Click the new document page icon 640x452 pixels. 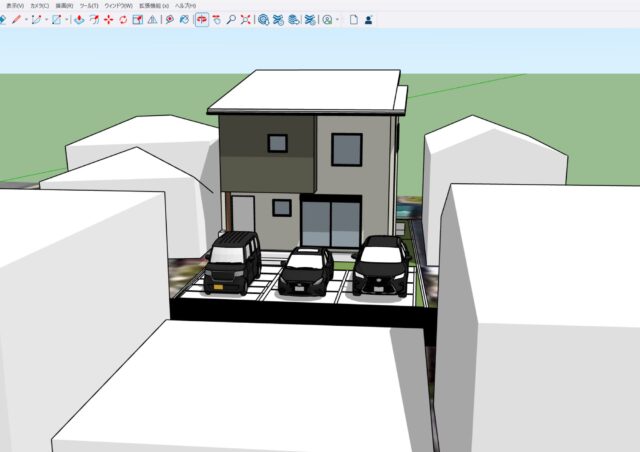(353, 19)
